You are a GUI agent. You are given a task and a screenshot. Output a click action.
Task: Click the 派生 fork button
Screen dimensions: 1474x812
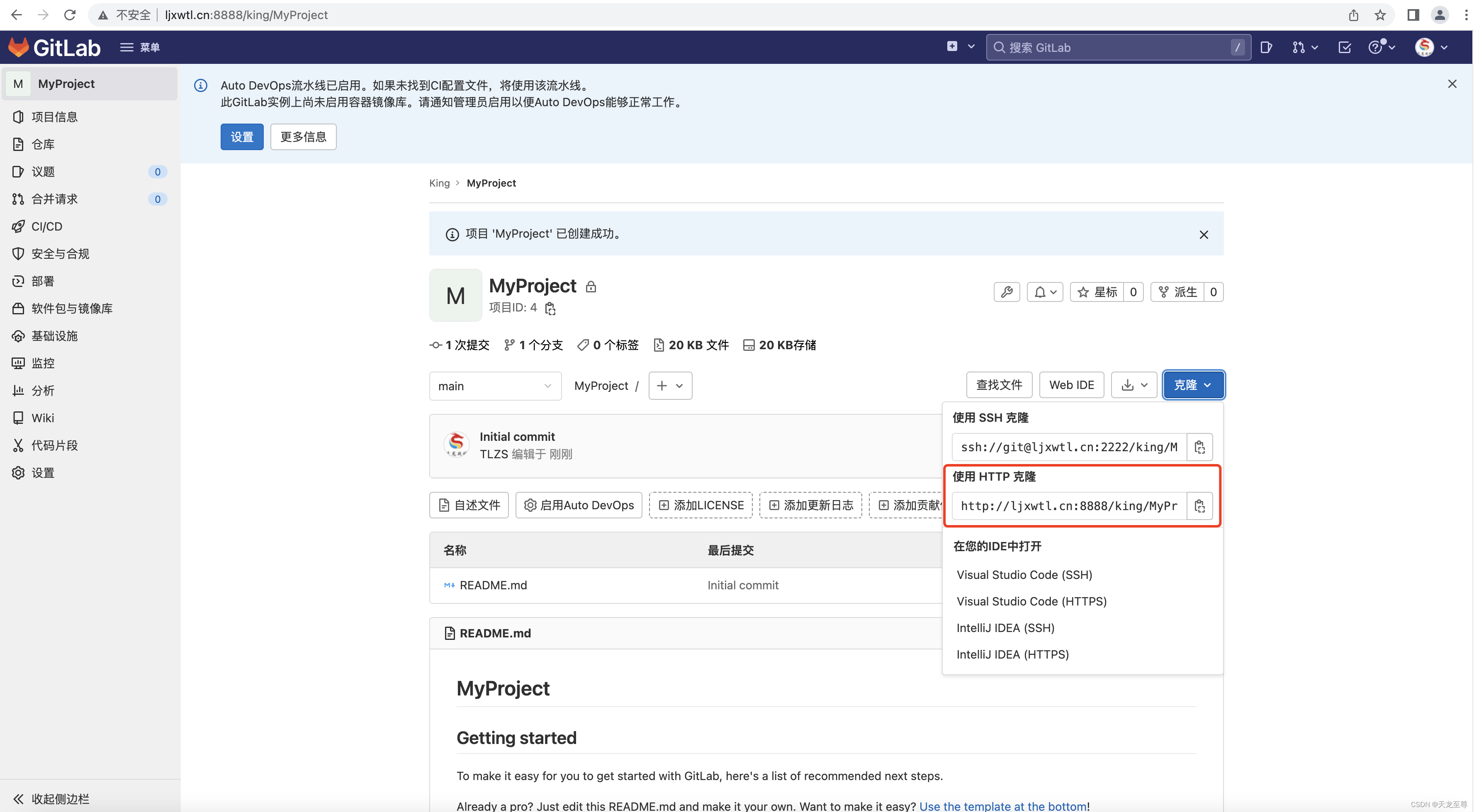pos(1177,292)
